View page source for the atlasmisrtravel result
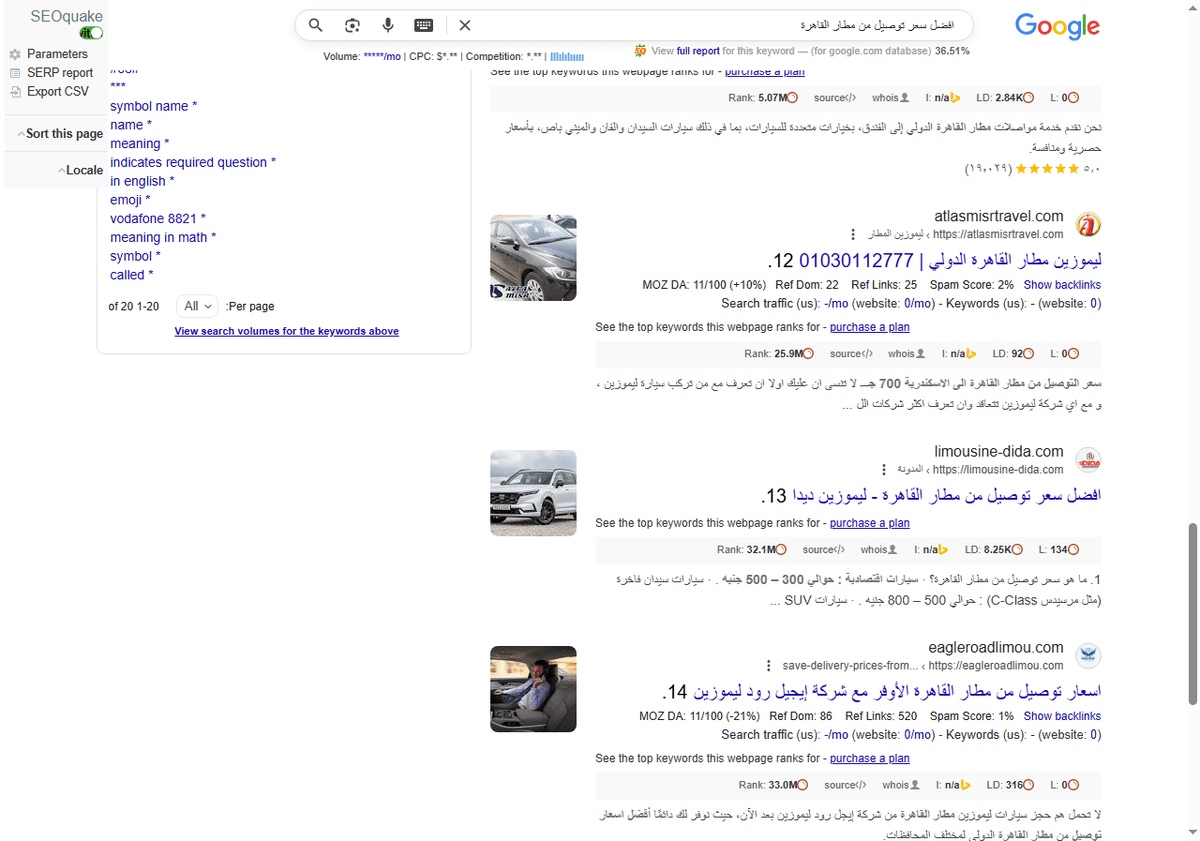 tap(851, 353)
